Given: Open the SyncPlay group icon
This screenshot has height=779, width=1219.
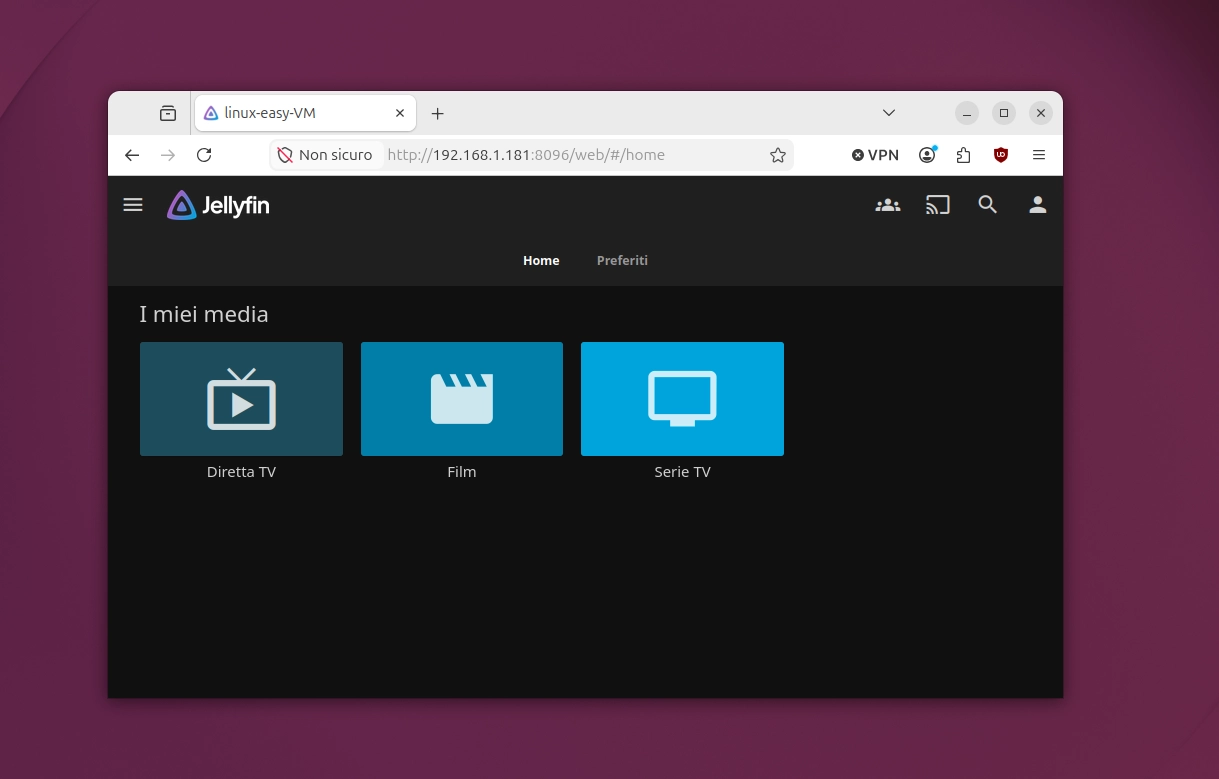Looking at the screenshot, I should 888,205.
